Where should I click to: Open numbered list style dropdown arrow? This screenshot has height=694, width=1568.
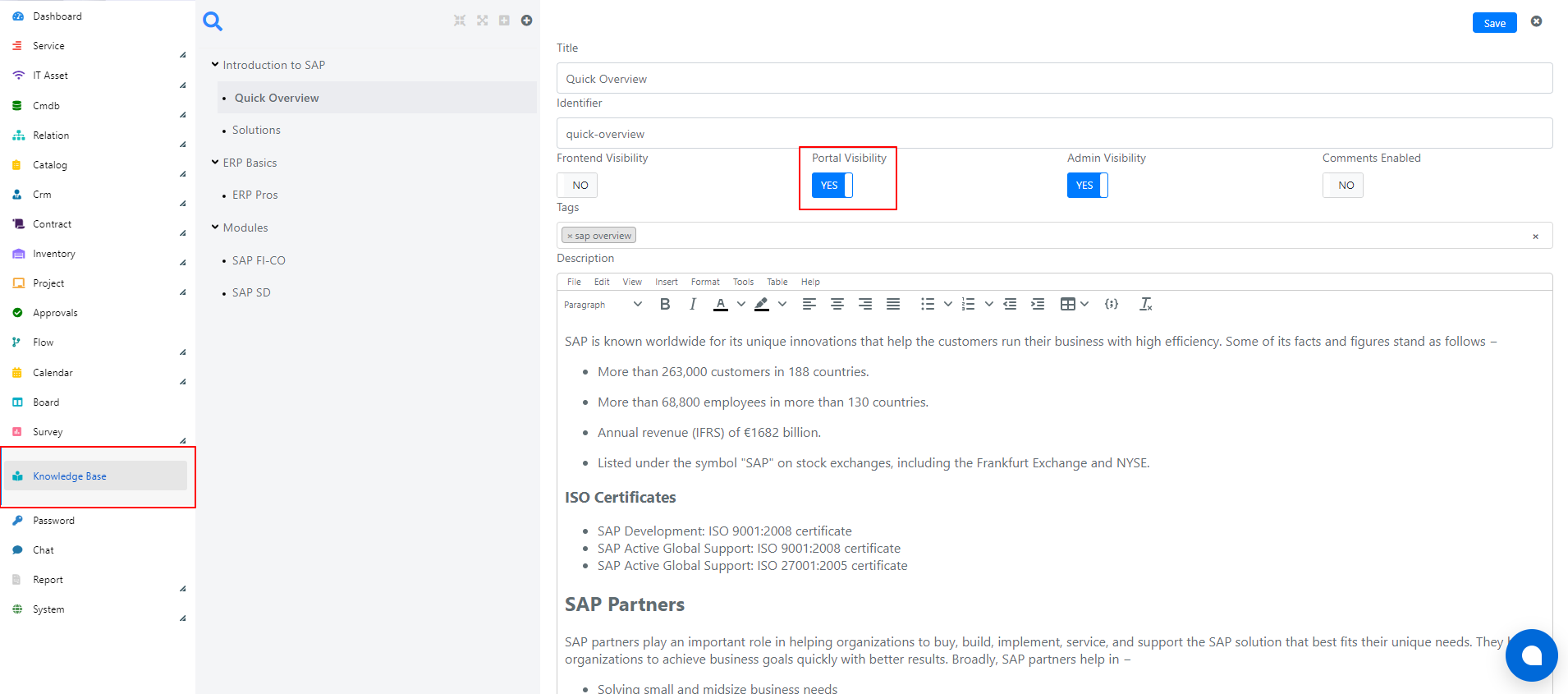[x=989, y=304]
